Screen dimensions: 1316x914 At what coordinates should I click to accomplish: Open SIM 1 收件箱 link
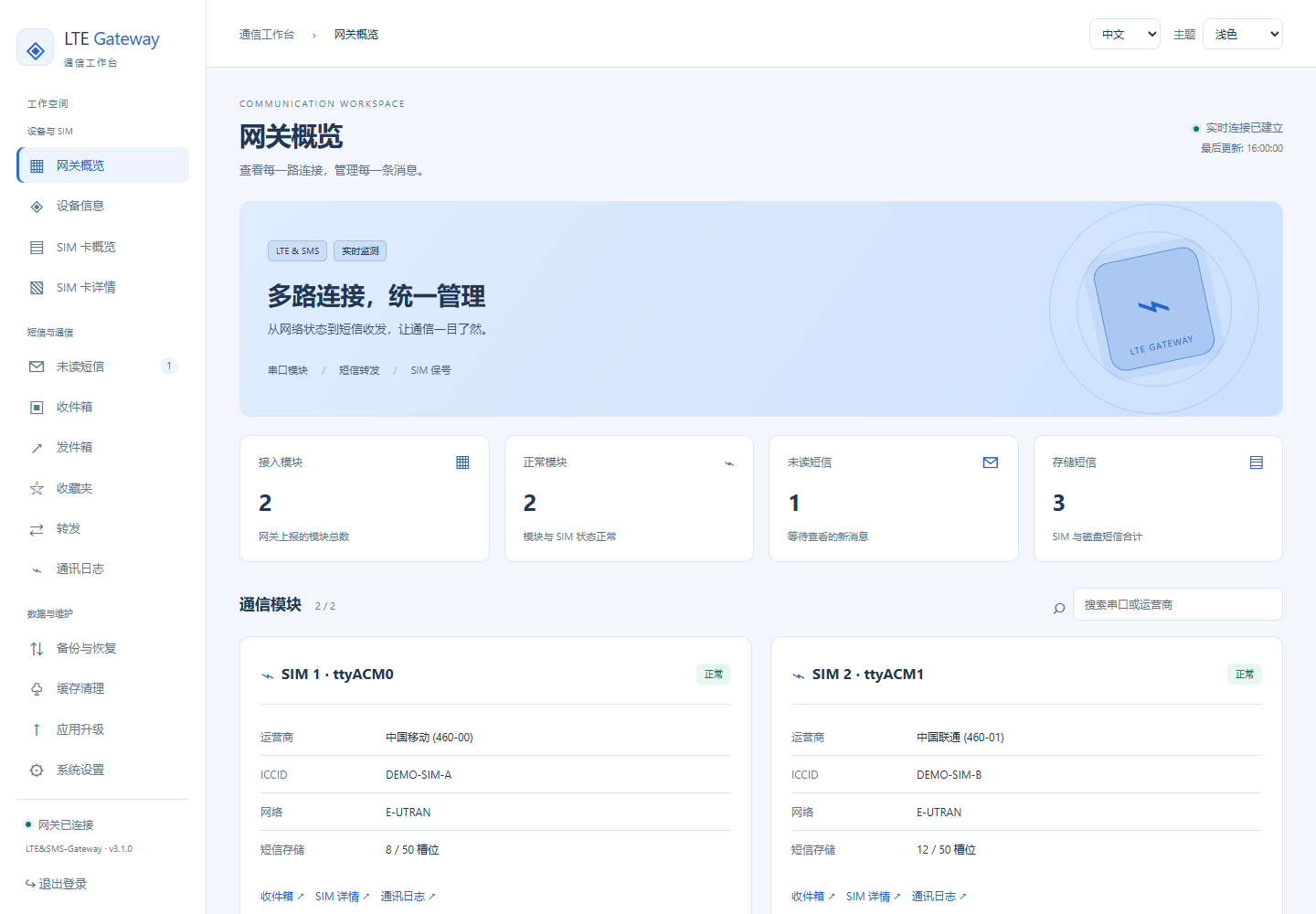(x=282, y=897)
